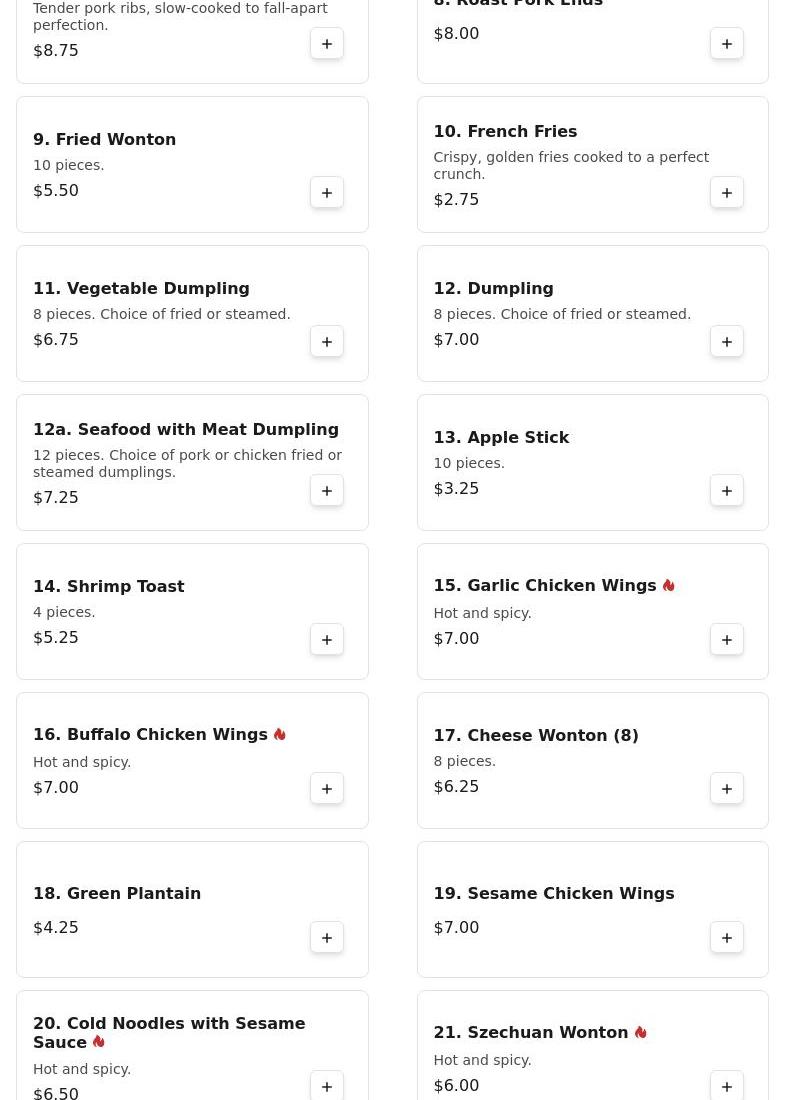The width and height of the screenshot is (785, 1100).
Task: Add Shrimp Toast with plus icon
Action: coord(327,640)
